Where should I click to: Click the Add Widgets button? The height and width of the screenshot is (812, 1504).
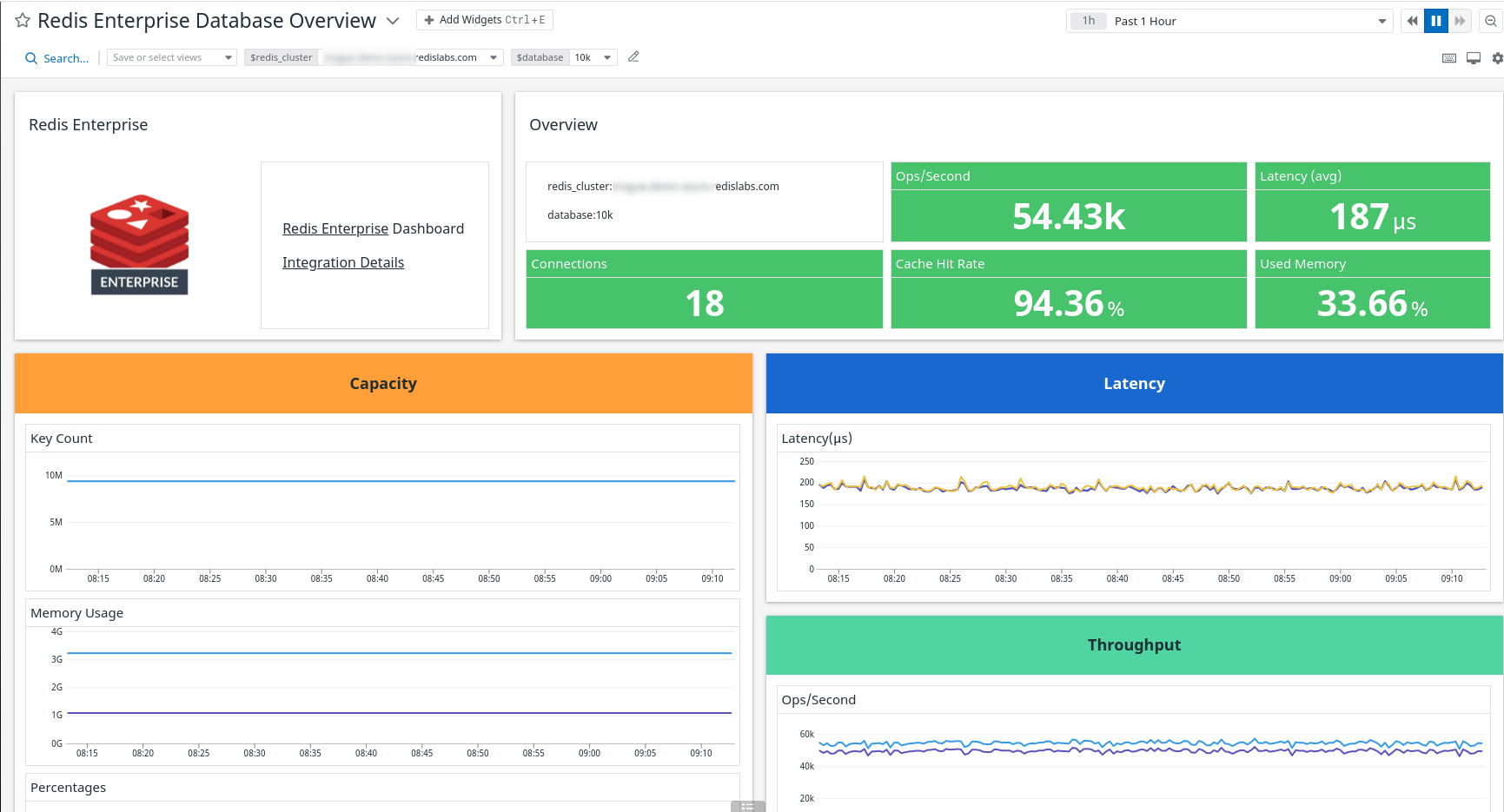point(485,20)
